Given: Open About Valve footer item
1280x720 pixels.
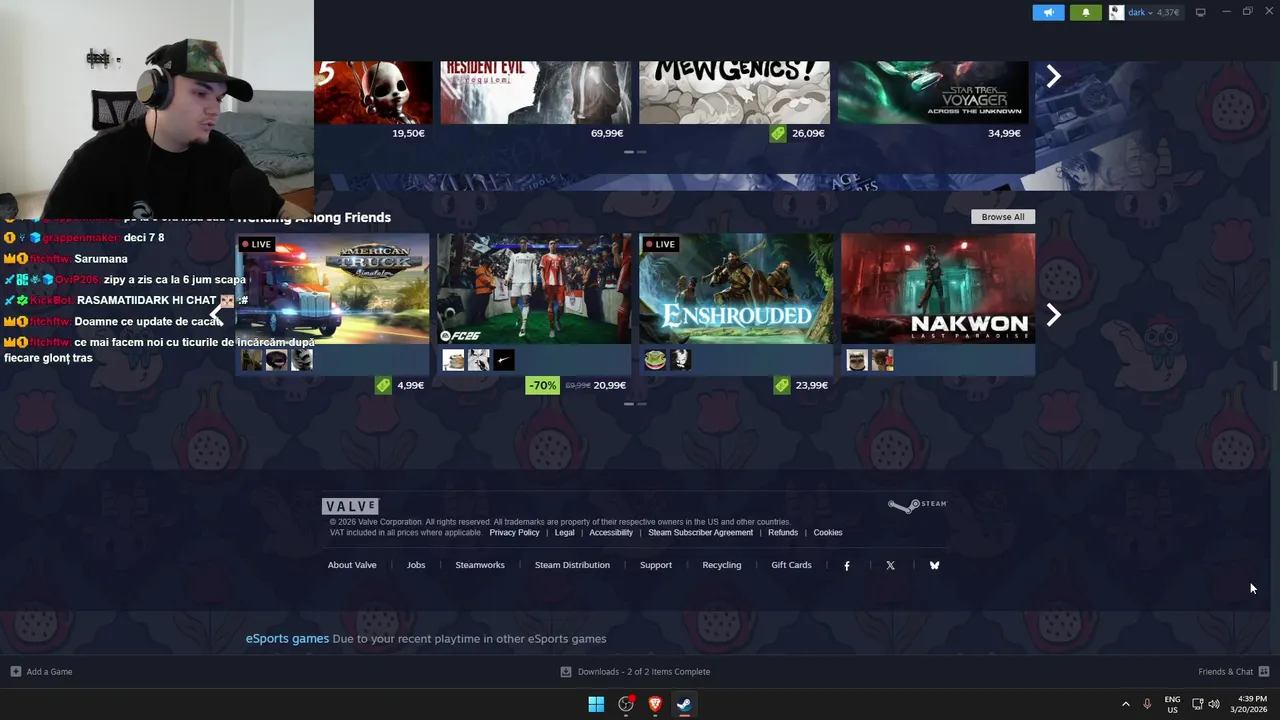Looking at the screenshot, I should pos(352,565).
